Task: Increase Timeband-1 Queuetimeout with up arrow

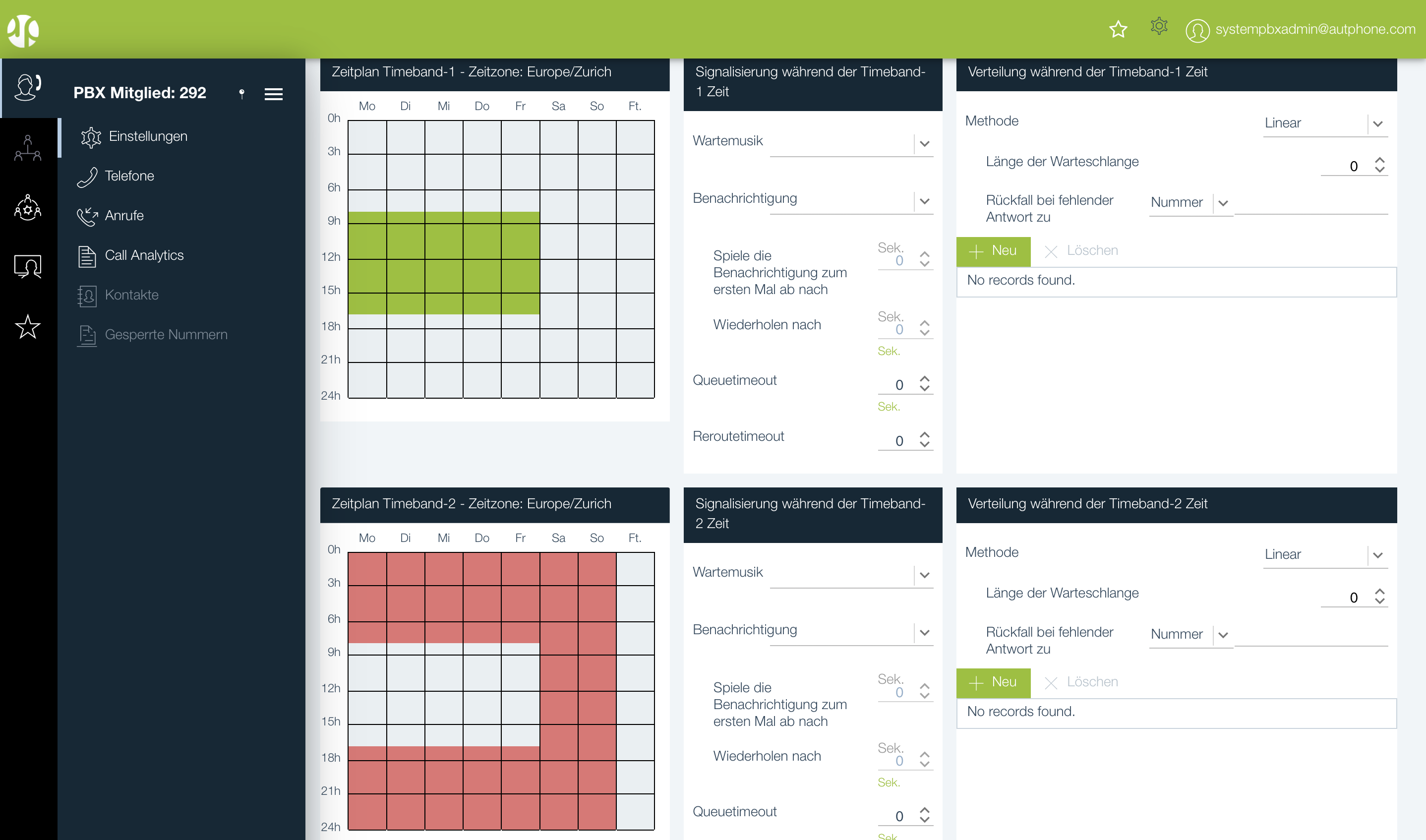Action: (x=925, y=379)
